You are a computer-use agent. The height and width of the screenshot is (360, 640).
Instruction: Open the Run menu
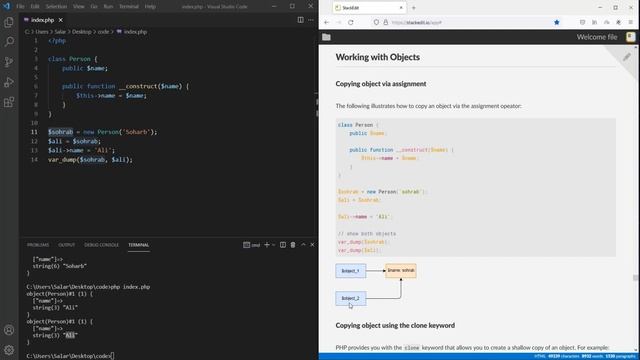pyautogui.click(x=108, y=7)
